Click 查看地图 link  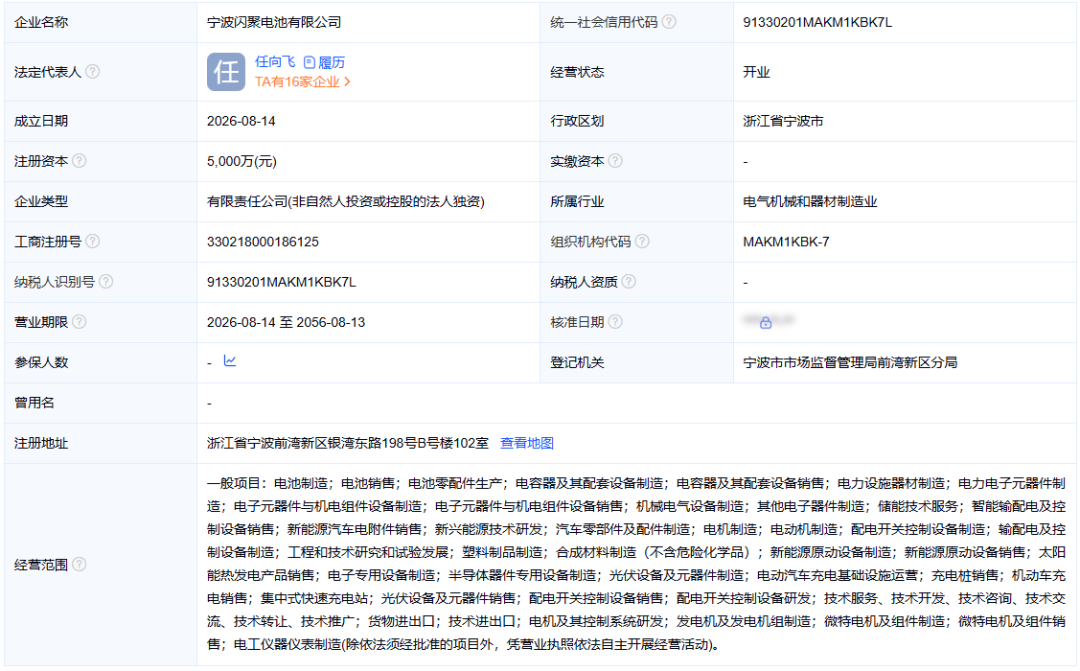tap(527, 443)
